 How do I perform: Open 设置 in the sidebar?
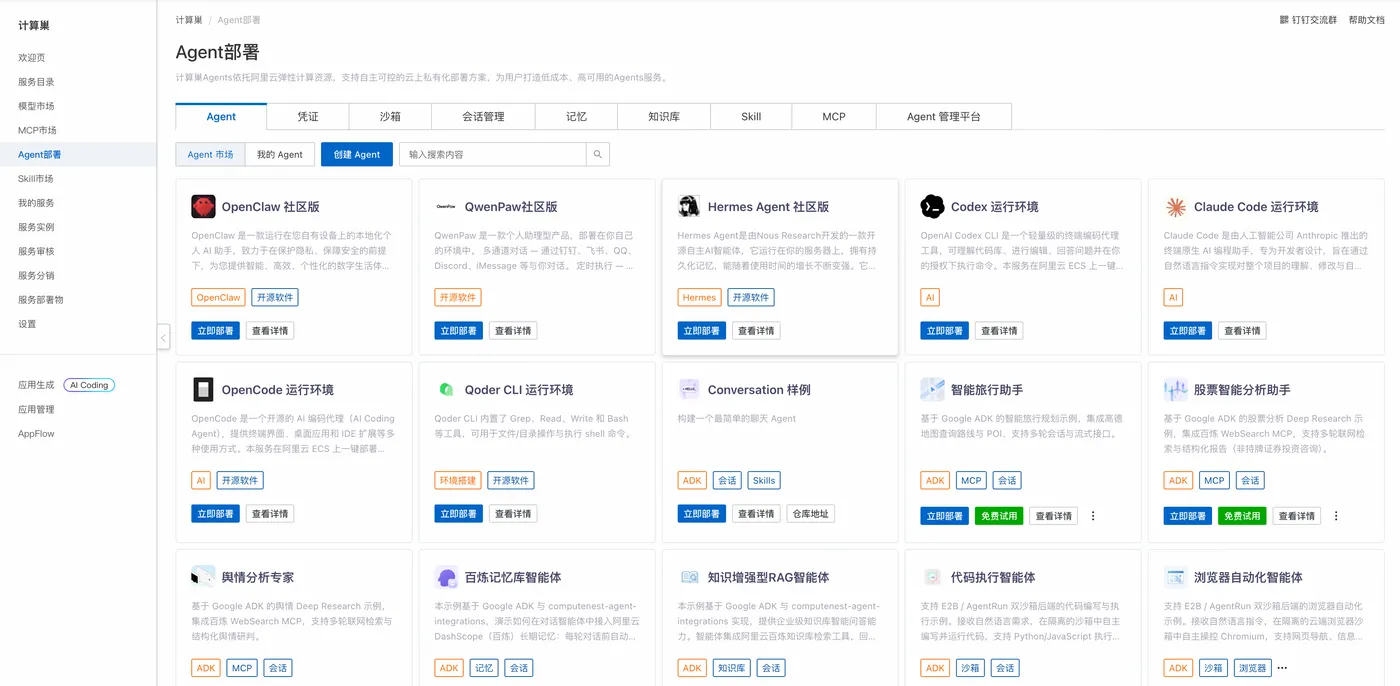27,324
